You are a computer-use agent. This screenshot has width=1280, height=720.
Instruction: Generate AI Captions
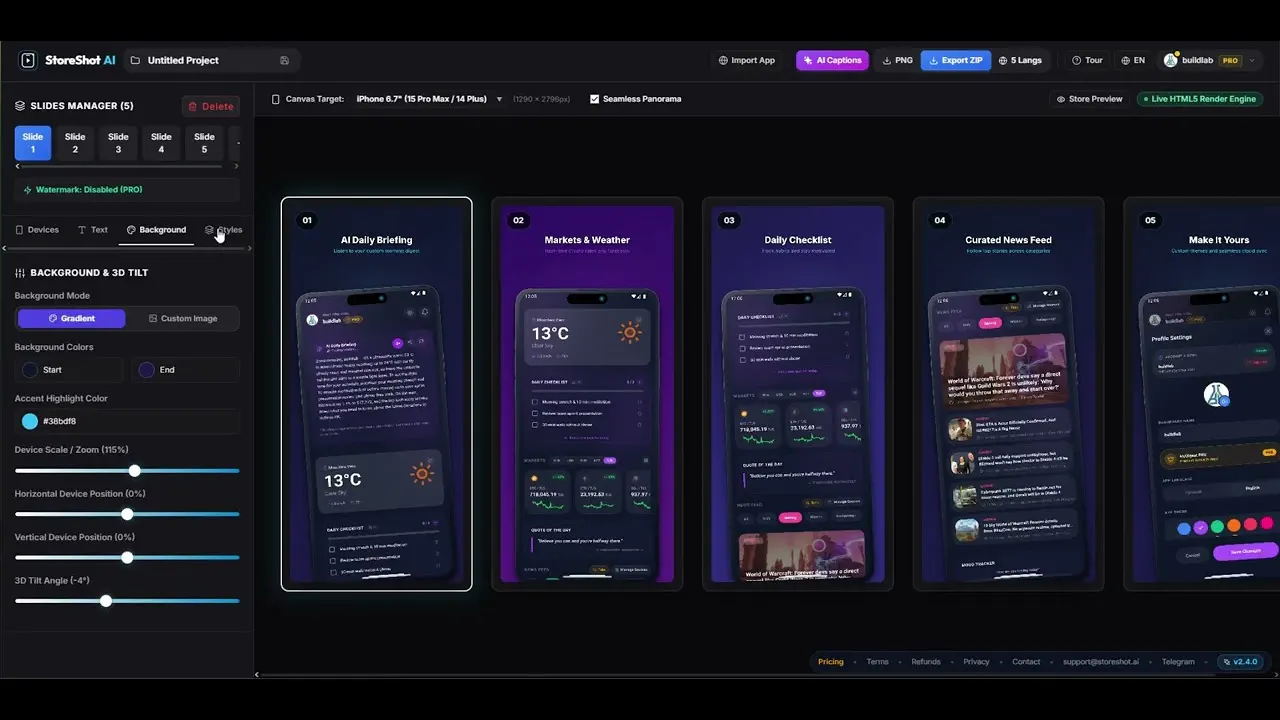pos(832,60)
